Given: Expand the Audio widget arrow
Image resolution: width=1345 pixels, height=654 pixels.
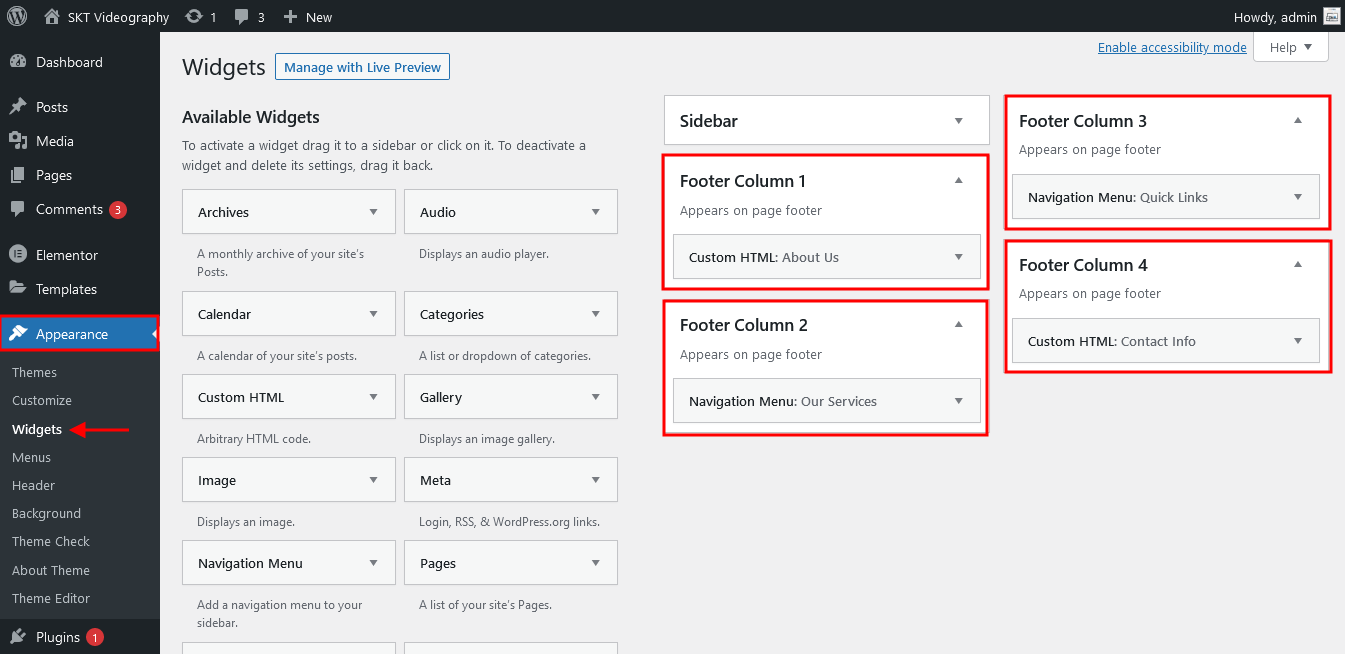Looking at the screenshot, I should click(x=596, y=212).
